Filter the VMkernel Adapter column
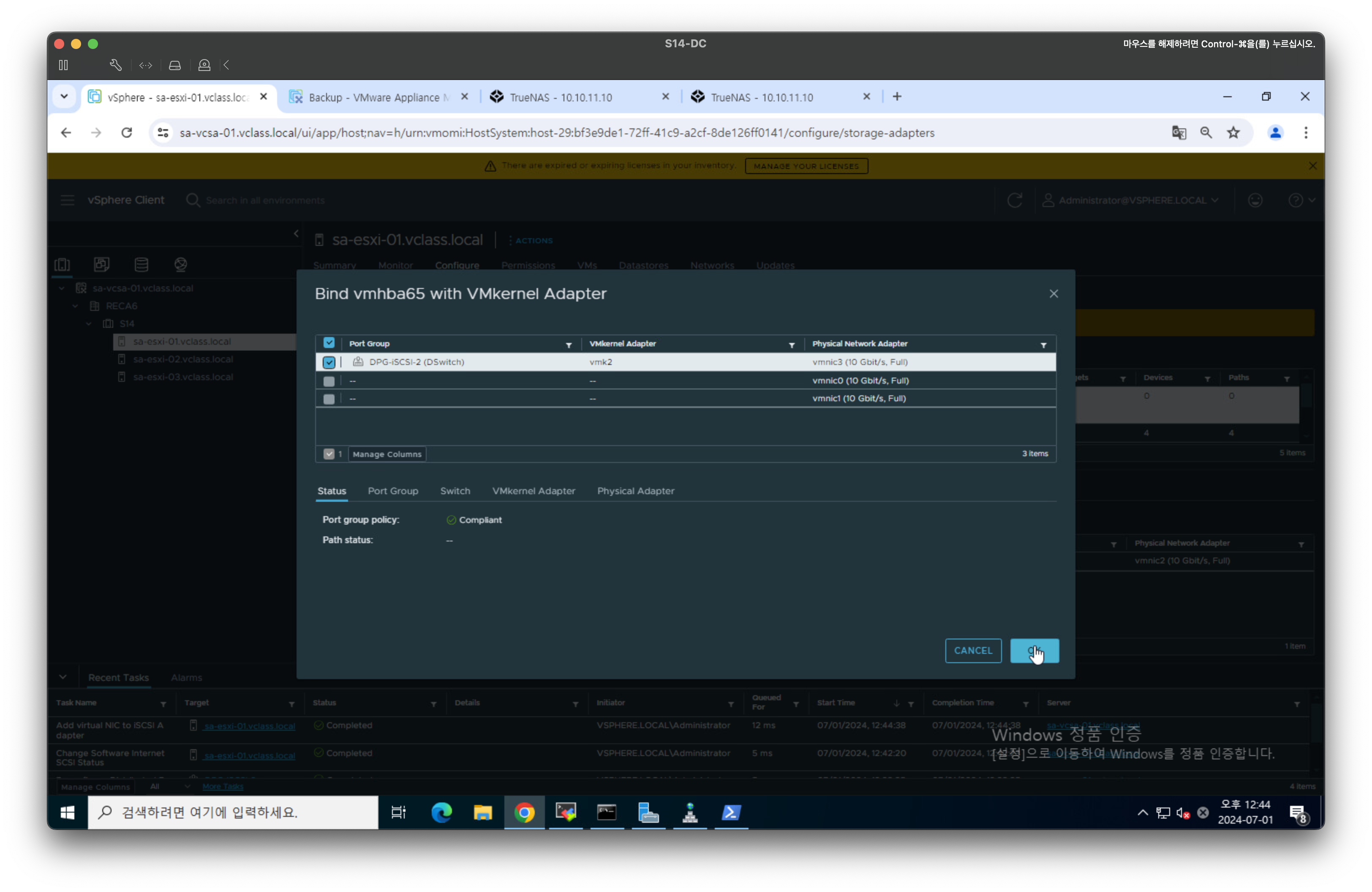1372x892 pixels. click(792, 345)
